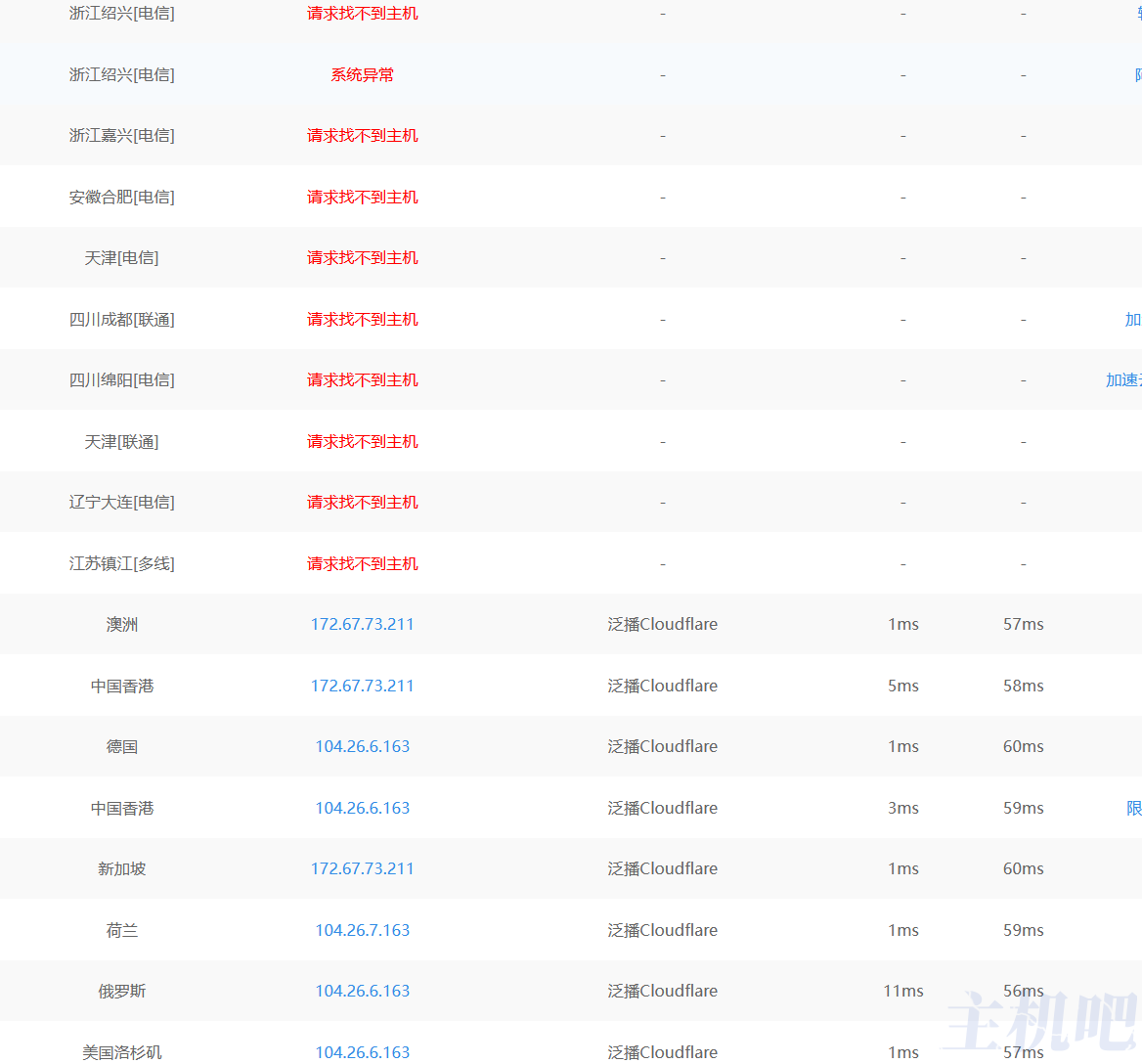Image resolution: width=1142 pixels, height=1064 pixels.
Task: Click 请求找不到主机 in 江苏镇江[多线] row
Action: [x=362, y=563]
